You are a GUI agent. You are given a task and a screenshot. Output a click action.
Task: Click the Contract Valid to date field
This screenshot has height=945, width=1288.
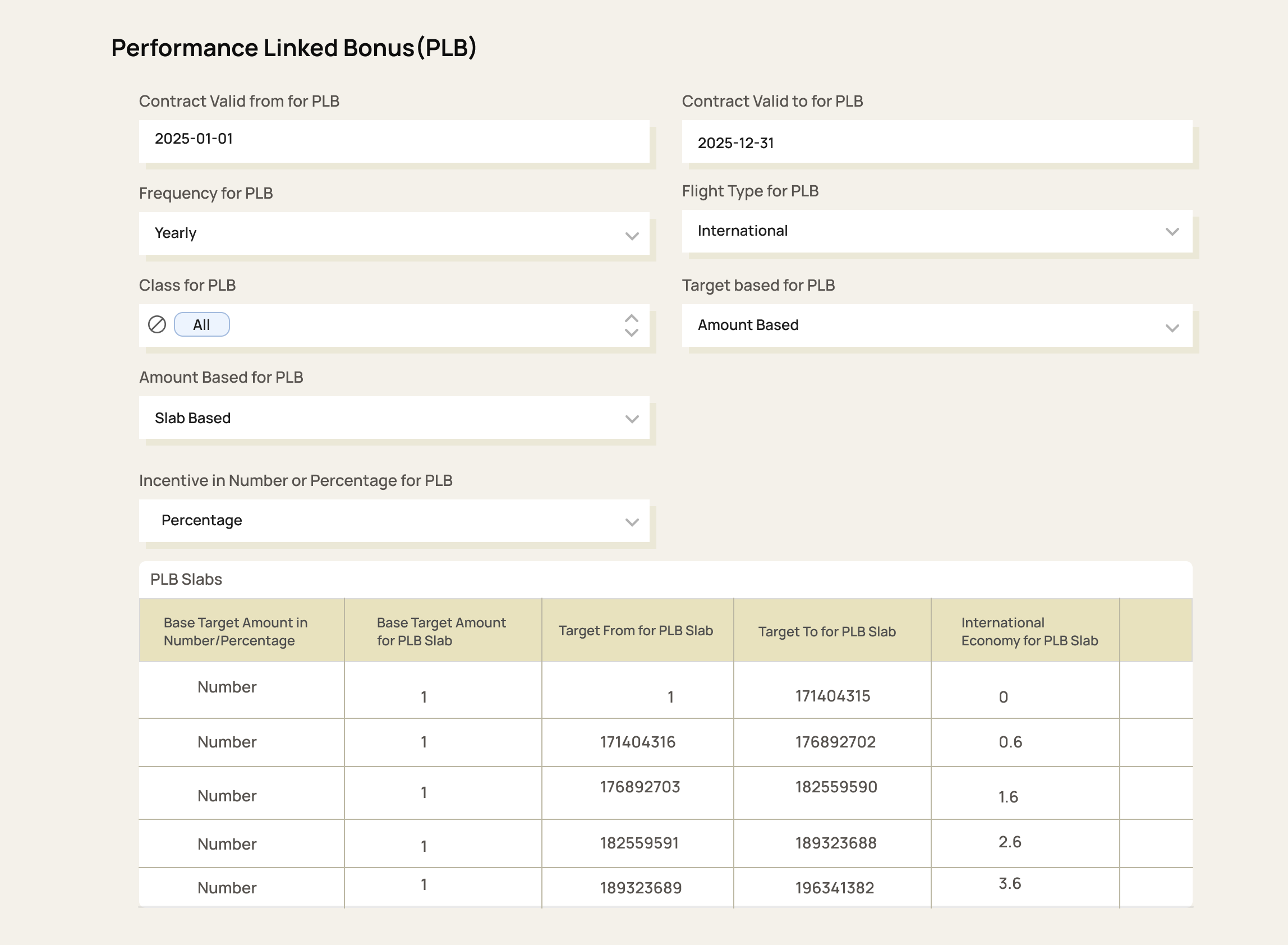coord(936,141)
